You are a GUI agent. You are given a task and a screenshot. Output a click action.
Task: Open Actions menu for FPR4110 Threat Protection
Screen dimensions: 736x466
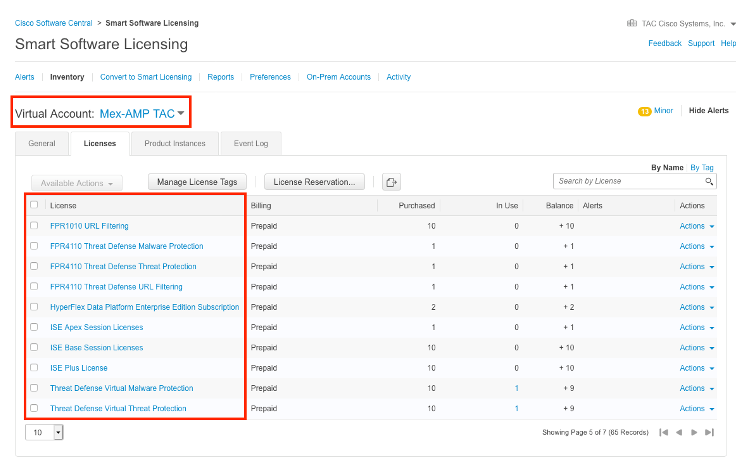[697, 266]
